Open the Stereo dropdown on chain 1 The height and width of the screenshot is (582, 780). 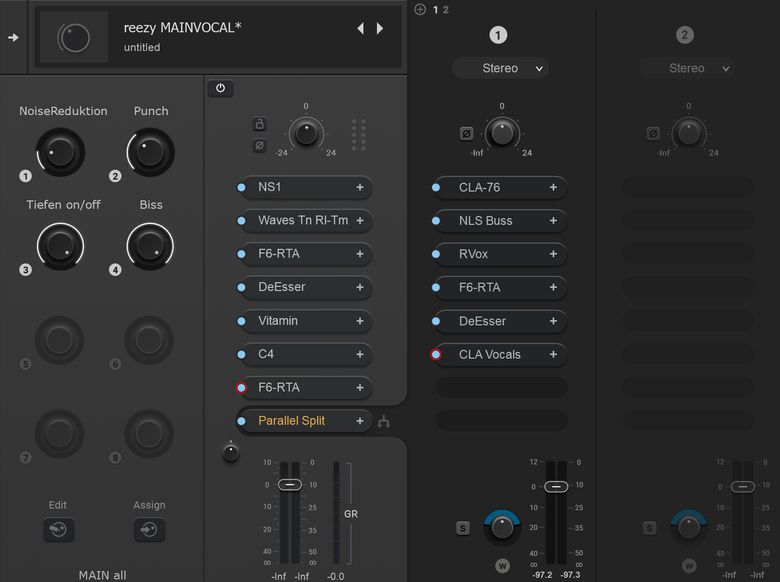[x=500, y=68]
